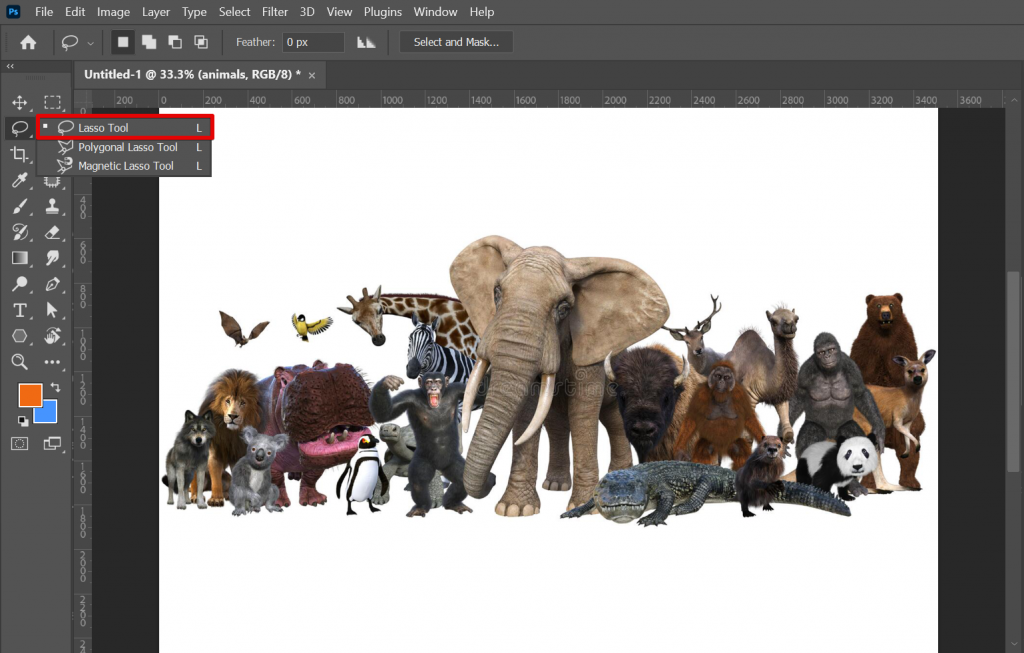Select the Brush tool

[x=20, y=206]
